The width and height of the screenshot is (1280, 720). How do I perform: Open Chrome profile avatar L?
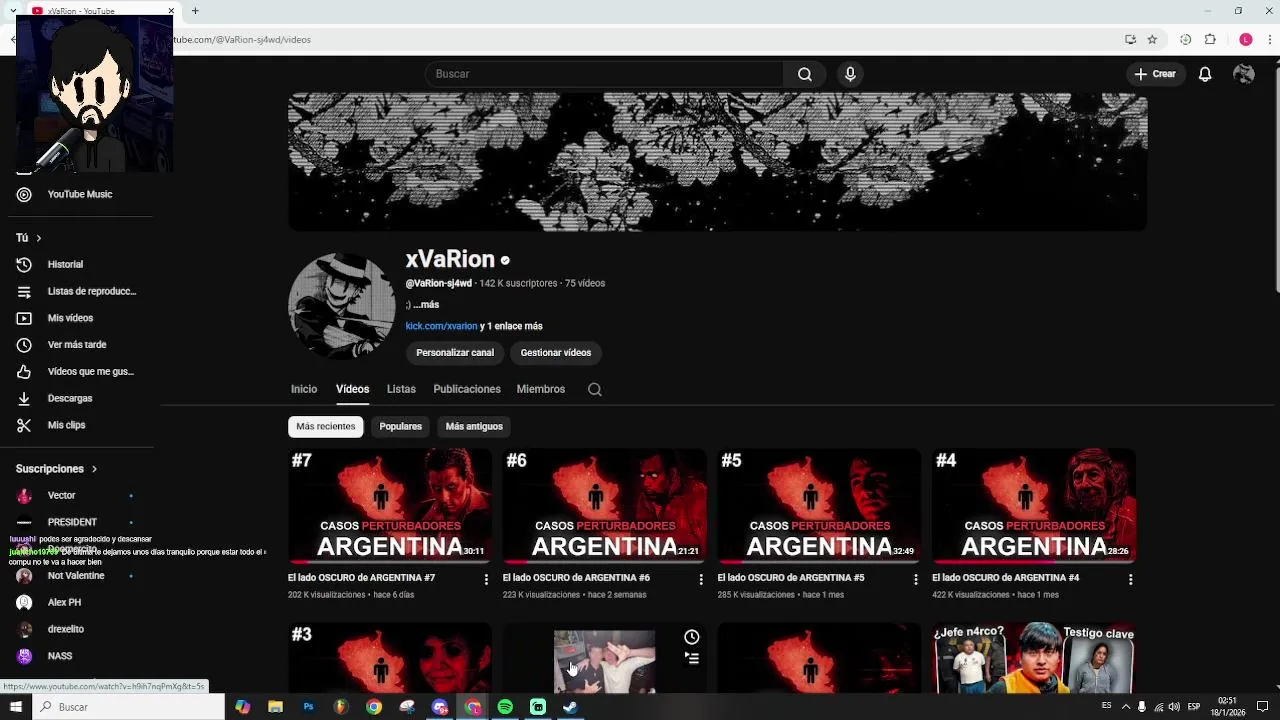1245,39
